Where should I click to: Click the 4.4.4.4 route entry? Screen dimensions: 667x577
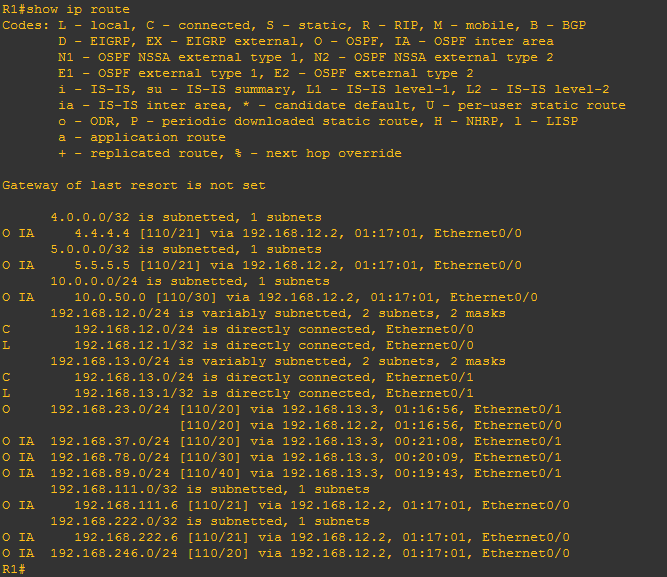(x=262, y=233)
